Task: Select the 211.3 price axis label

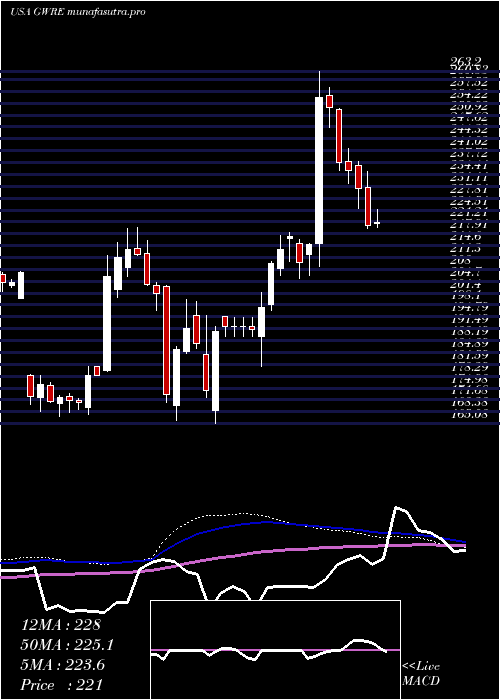Action: 467,250
